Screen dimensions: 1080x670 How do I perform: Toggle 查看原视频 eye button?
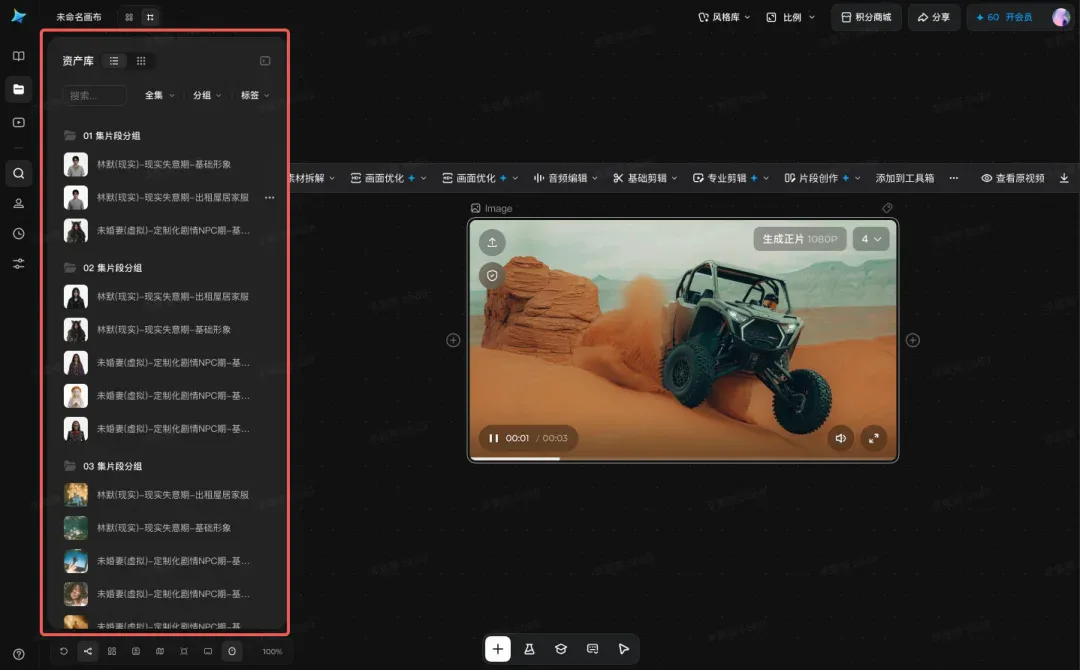(x=1012, y=178)
